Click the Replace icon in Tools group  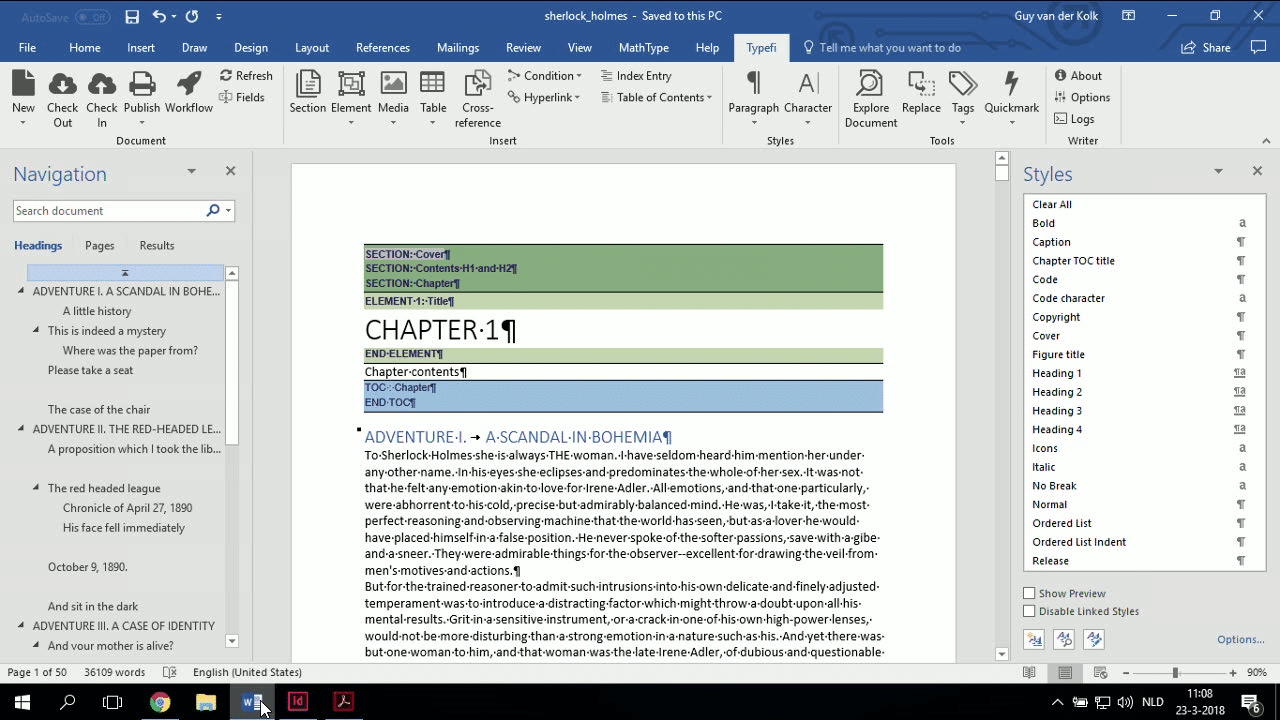(921, 84)
